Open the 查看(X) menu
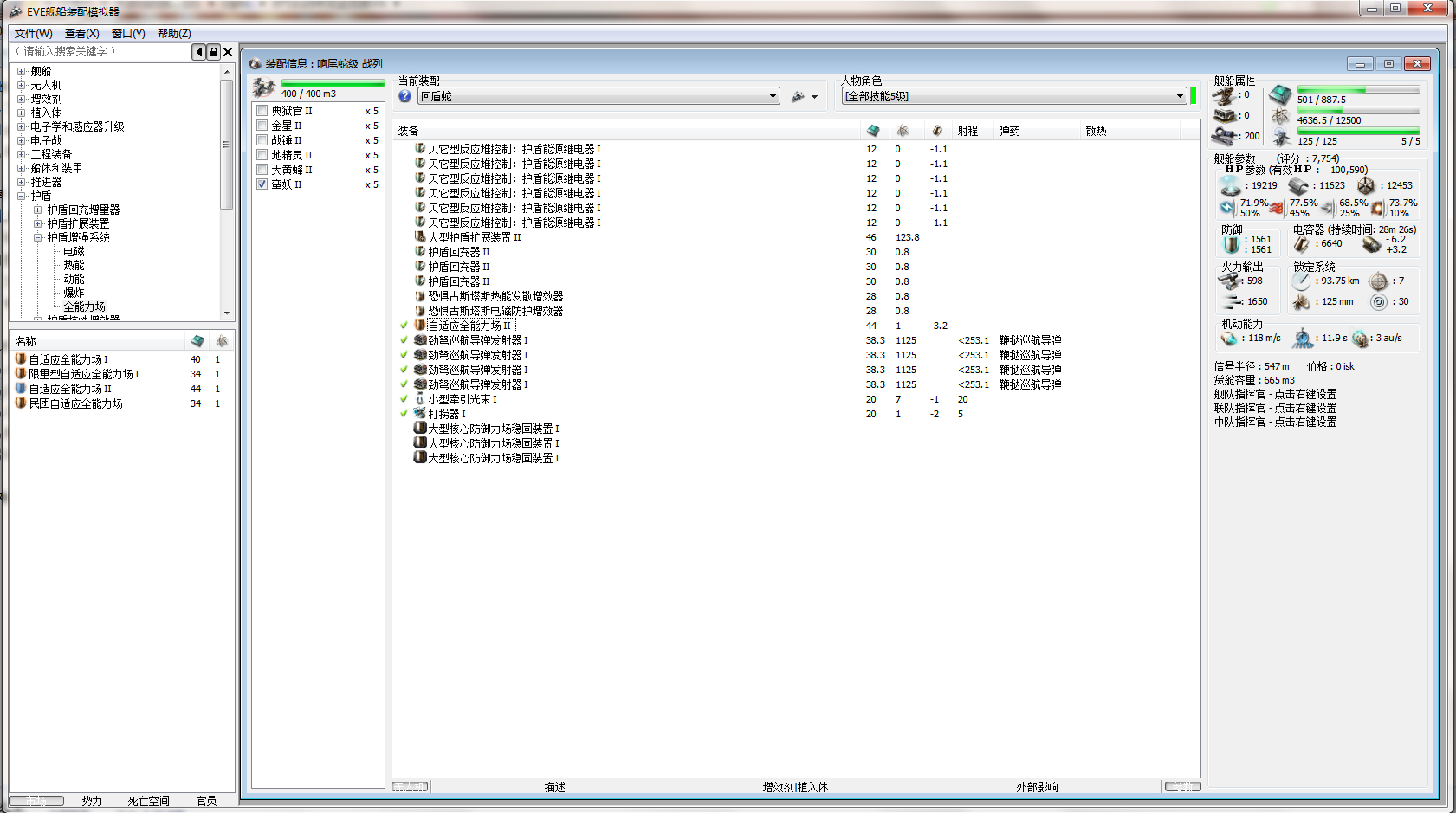1456x813 pixels. click(x=82, y=34)
